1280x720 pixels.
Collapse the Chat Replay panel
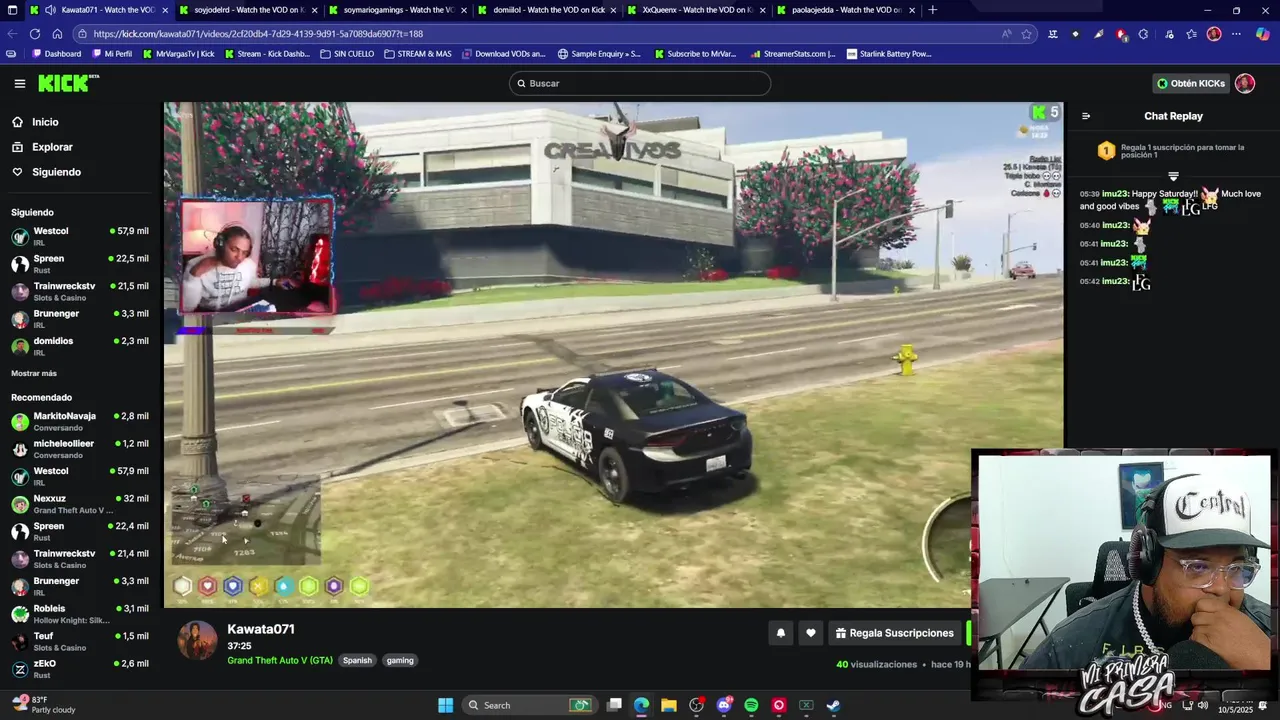point(1086,116)
